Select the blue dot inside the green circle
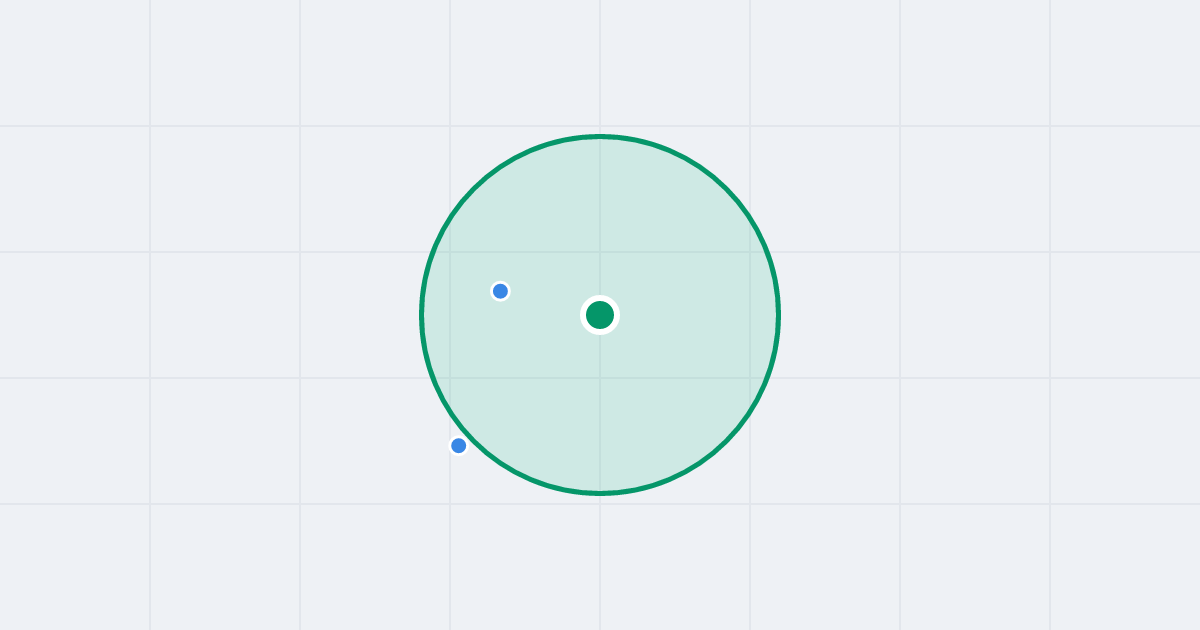Image resolution: width=1200 pixels, height=630 pixels. 501,291
